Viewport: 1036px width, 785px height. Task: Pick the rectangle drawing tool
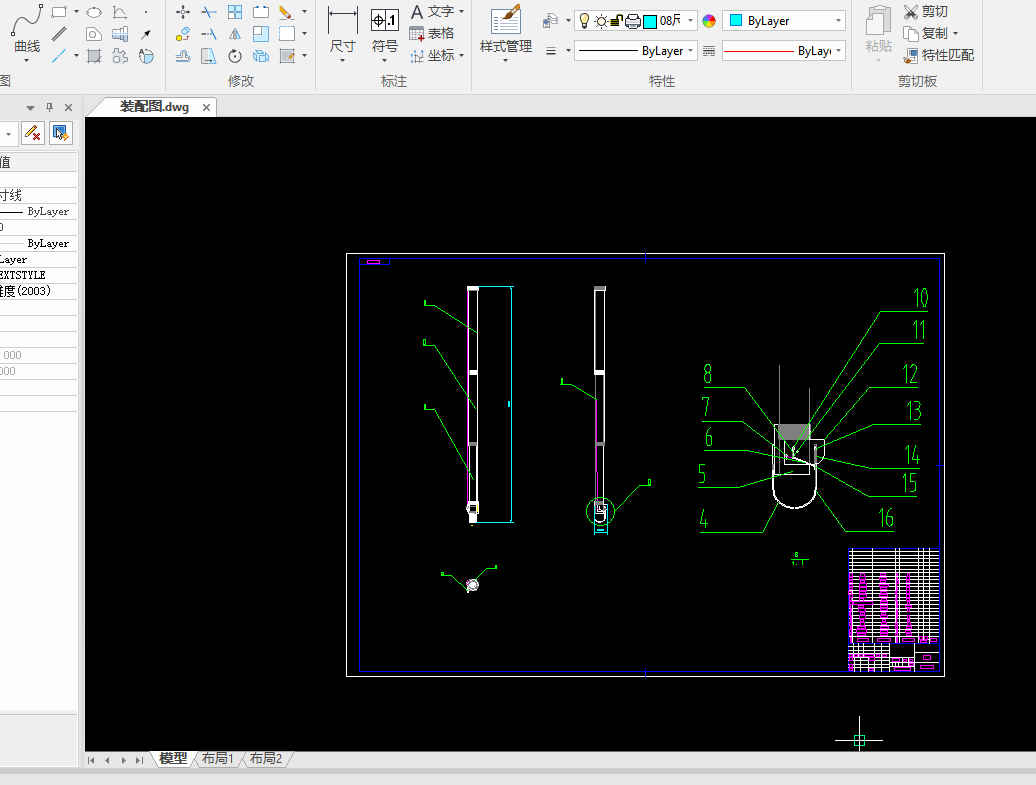coord(59,12)
